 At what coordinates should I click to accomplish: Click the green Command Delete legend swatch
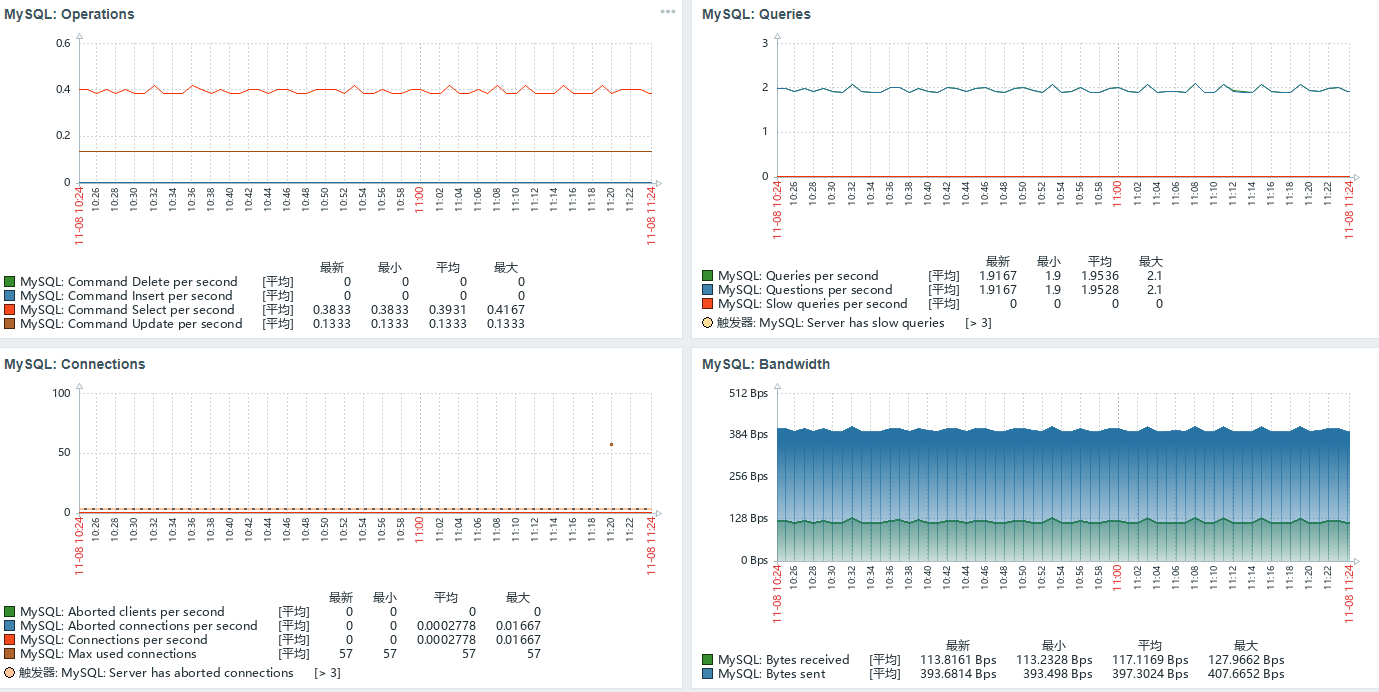click(10, 282)
